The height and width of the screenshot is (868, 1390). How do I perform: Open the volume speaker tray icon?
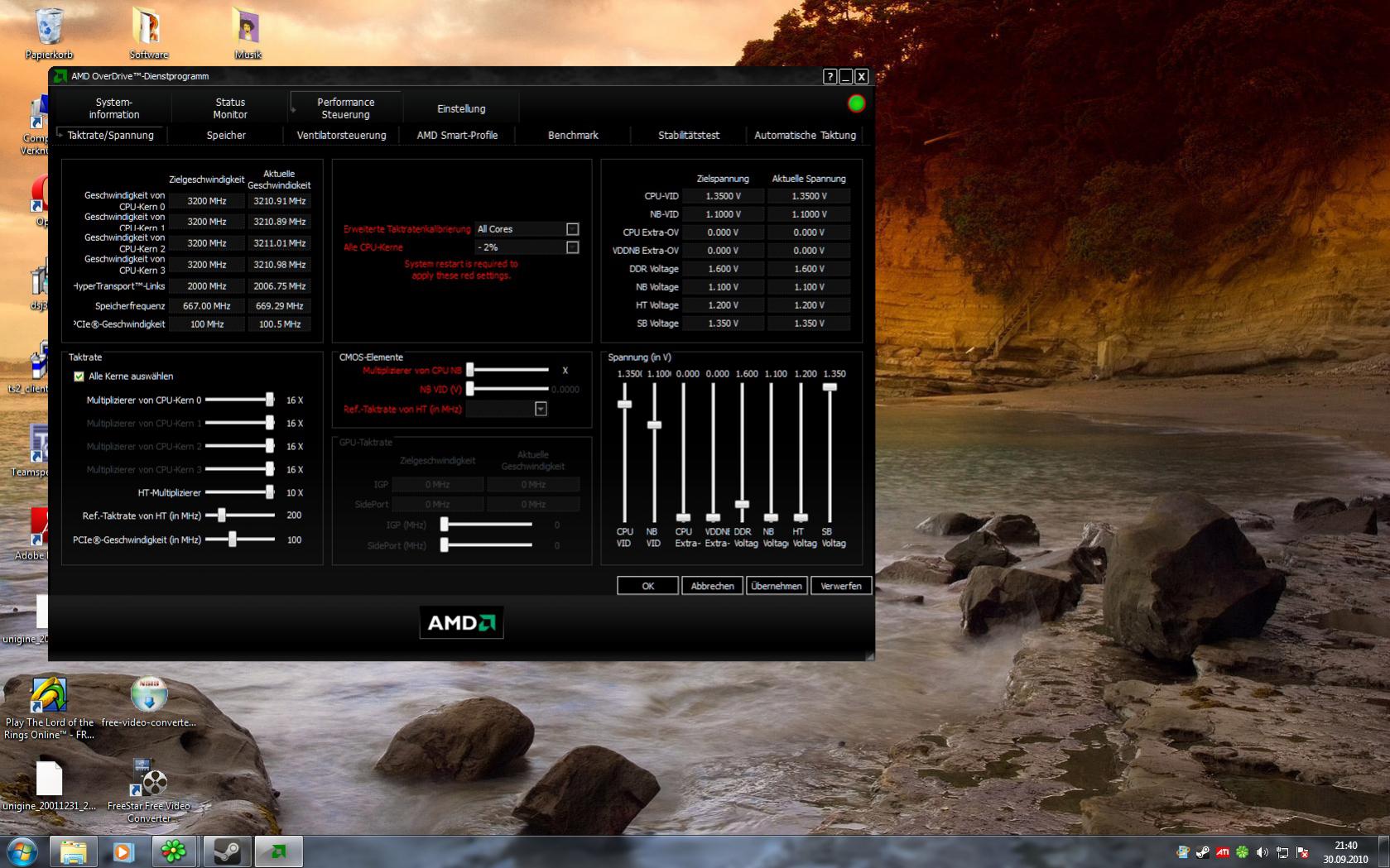pyautogui.click(x=1262, y=852)
